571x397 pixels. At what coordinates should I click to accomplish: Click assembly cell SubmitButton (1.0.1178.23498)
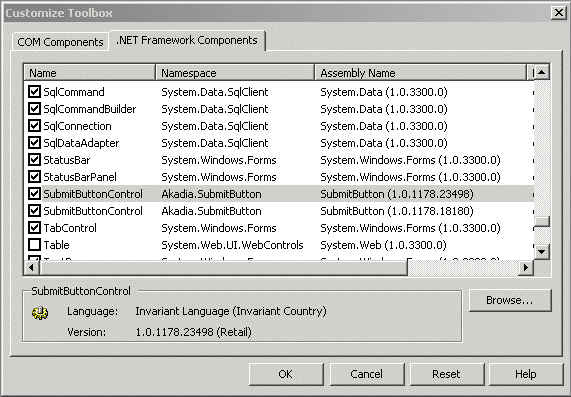click(x=397, y=194)
